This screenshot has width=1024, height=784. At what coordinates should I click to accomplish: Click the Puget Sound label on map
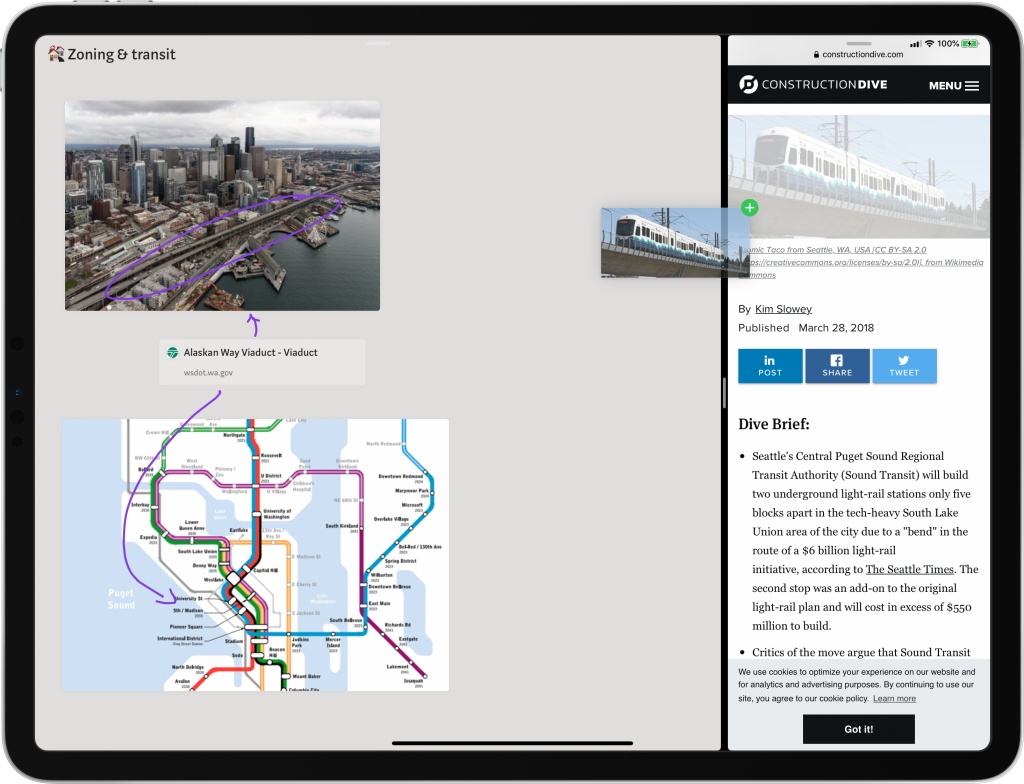point(121,599)
